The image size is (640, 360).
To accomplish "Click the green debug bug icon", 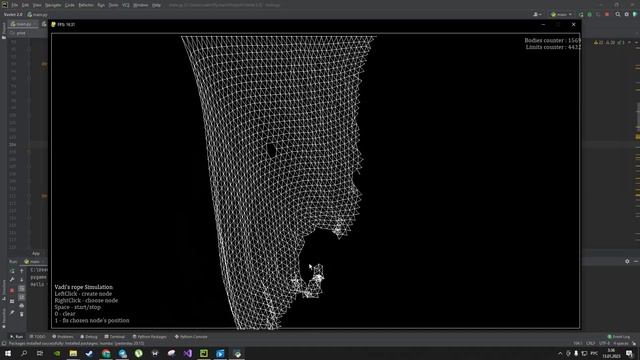I will [x=590, y=15].
